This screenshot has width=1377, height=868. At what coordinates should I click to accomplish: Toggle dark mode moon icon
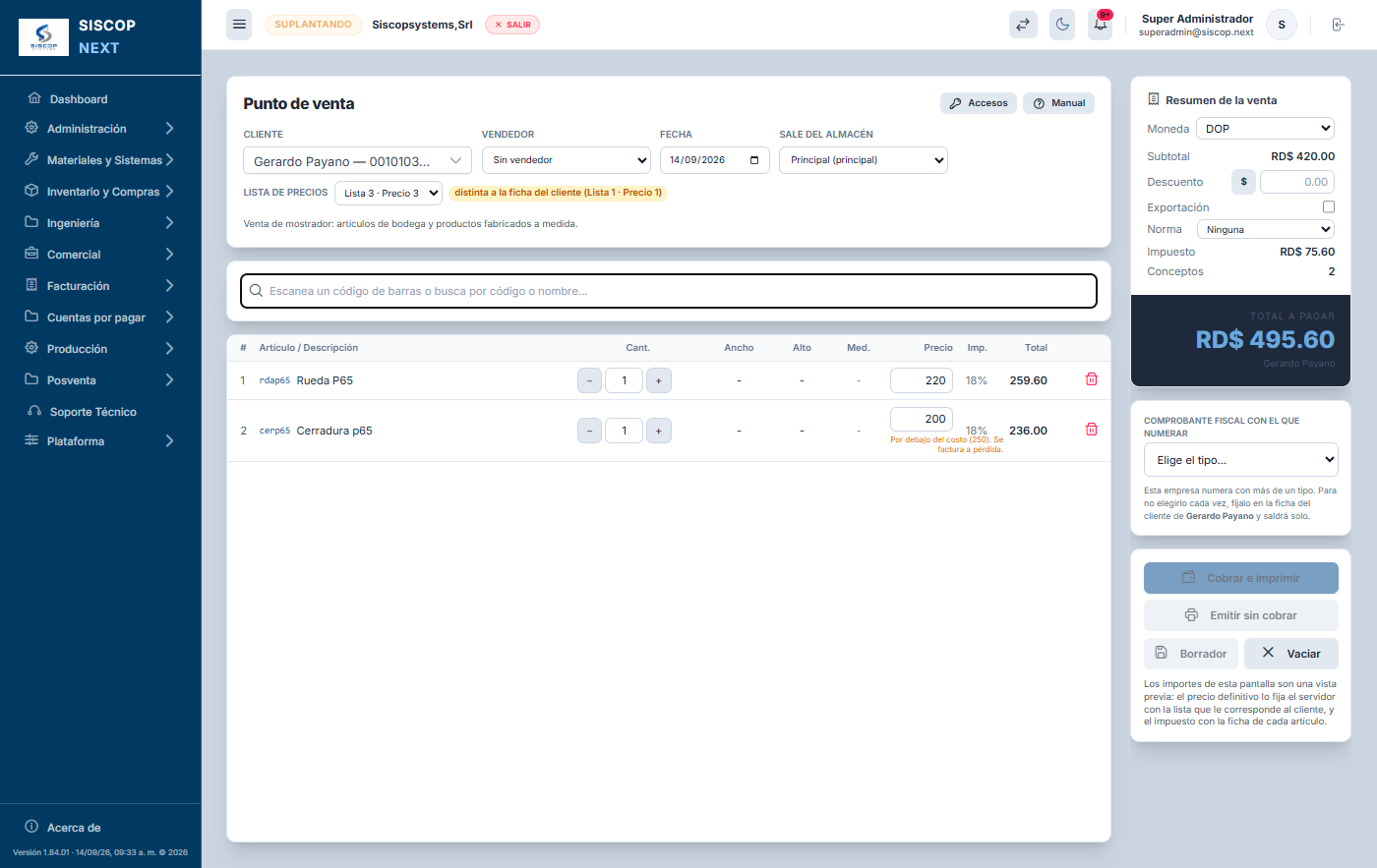pyautogui.click(x=1062, y=25)
